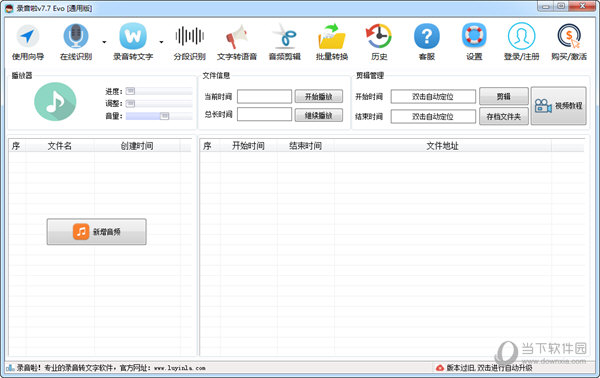Open 分段识别 segment recognition
The height and width of the screenshot is (378, 600).
[189, 42]
